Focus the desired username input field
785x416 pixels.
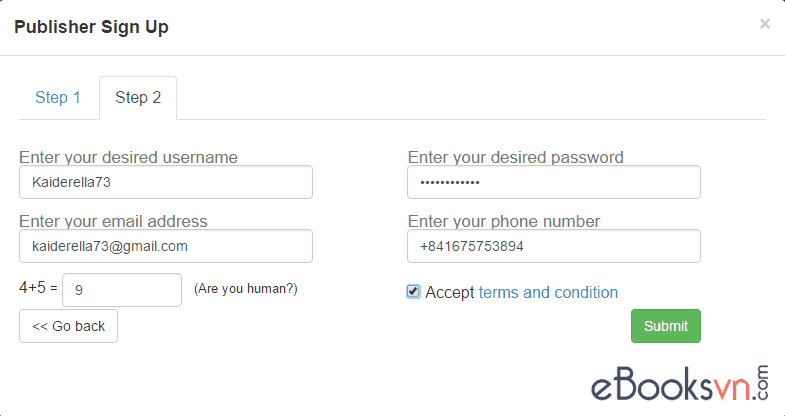click(166, 182)
